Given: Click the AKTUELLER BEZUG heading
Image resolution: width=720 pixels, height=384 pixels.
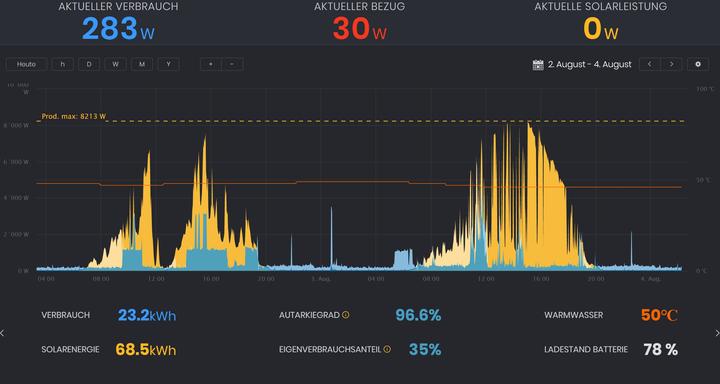Looking at the screenshot, I should coord(360,7).
